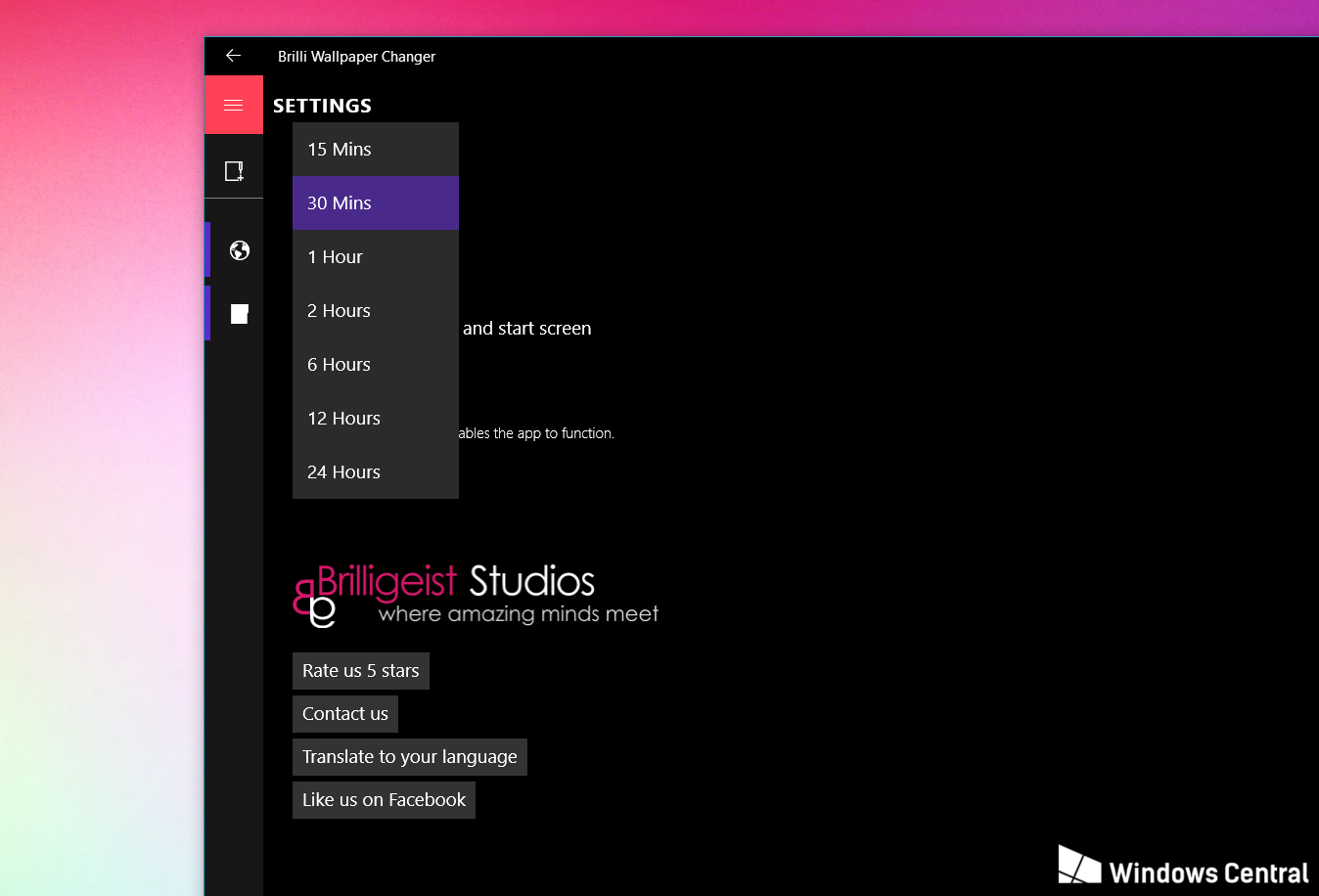
Task: Click the Windows Central logo watermark
Action: [1183, 867]
